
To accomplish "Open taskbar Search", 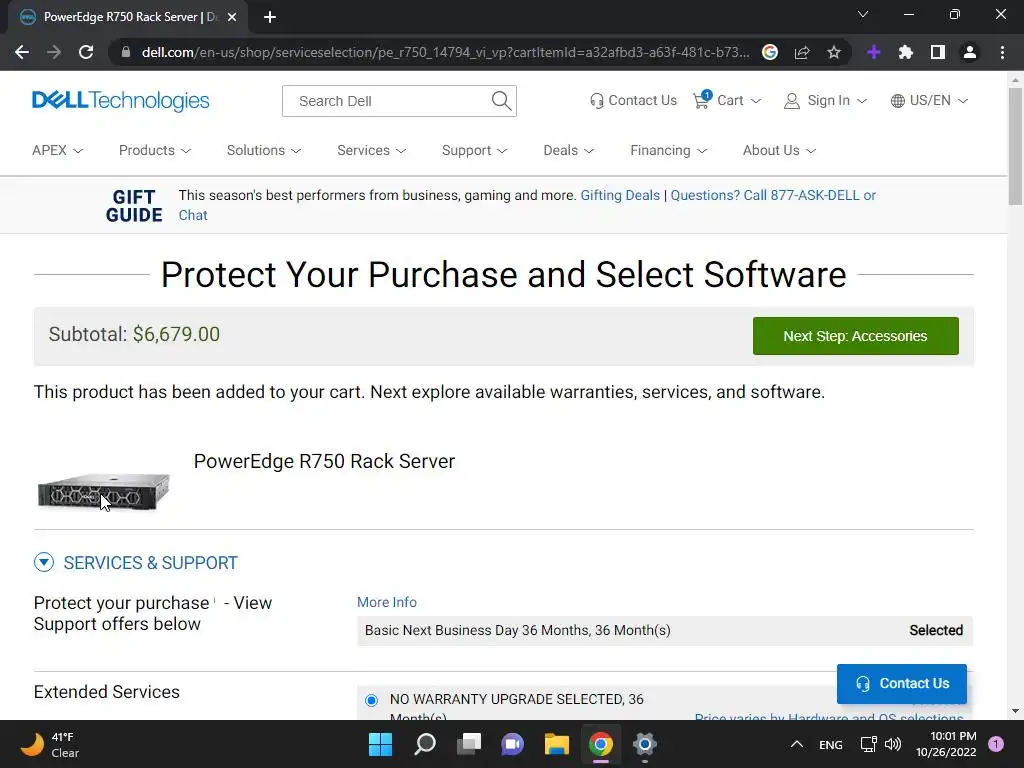I will 425,744.
